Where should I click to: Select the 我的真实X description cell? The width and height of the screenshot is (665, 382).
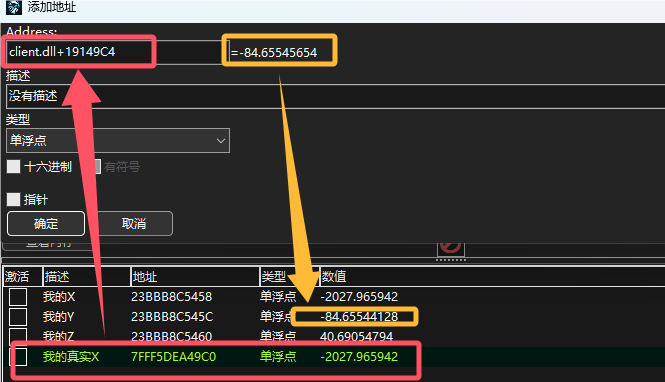(x=71, y=357)
